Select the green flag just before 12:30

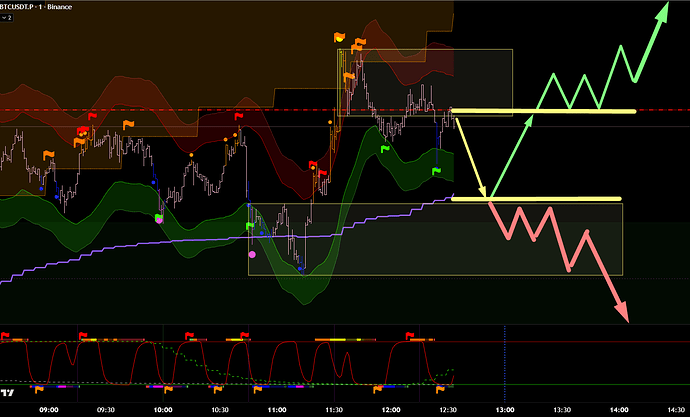tap(437, 172)
